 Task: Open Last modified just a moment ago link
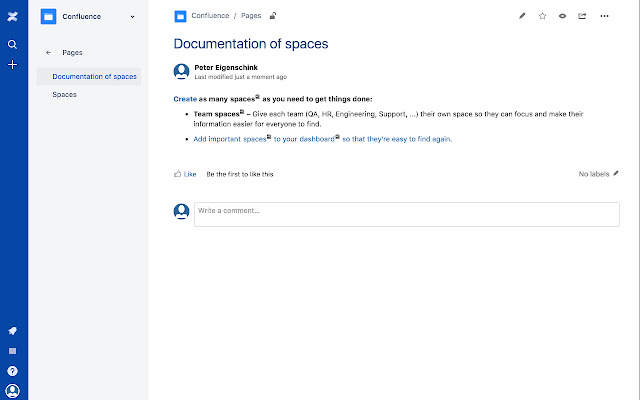point(240,77)
